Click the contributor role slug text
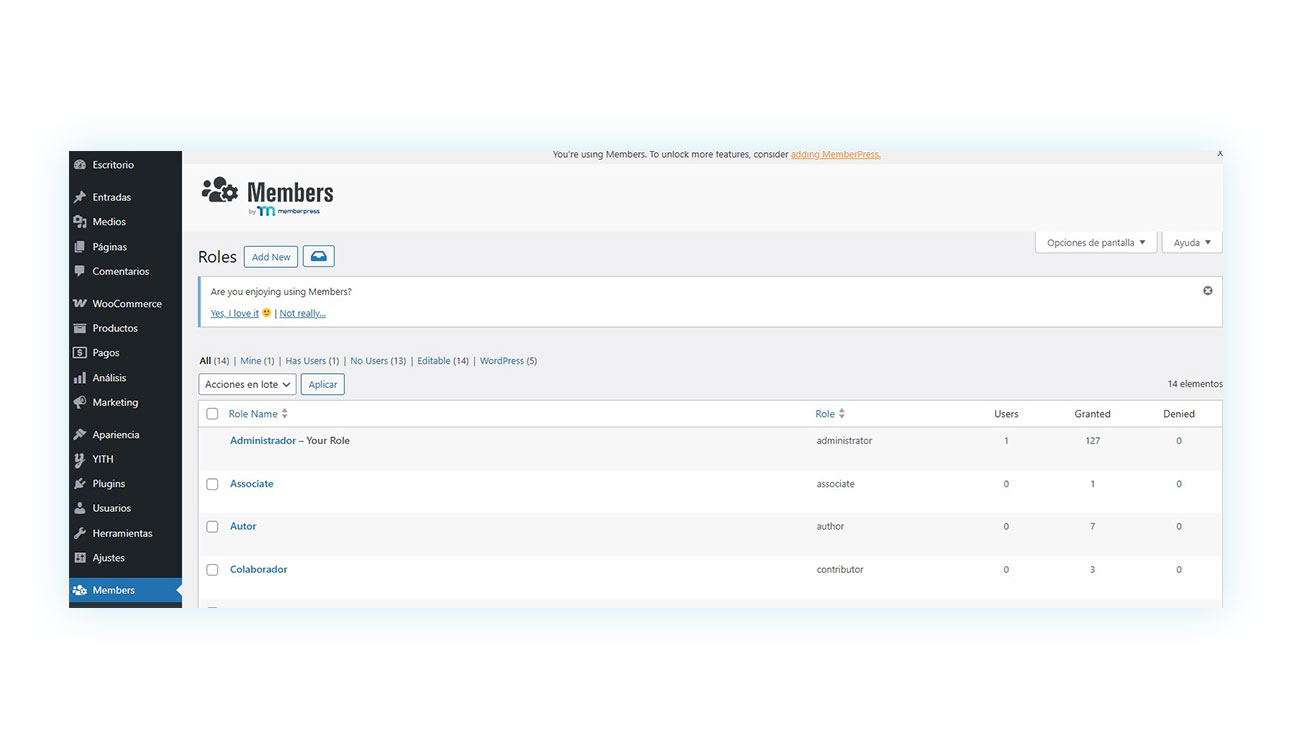1300x751 pixels. point(840,570)
